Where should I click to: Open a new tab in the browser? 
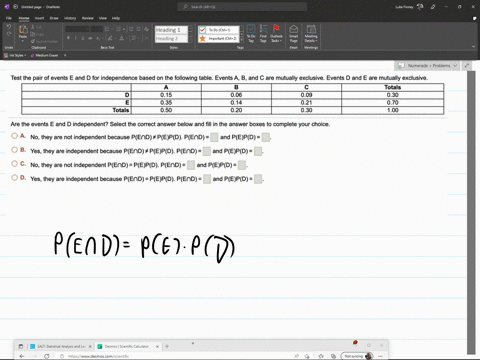167,346
